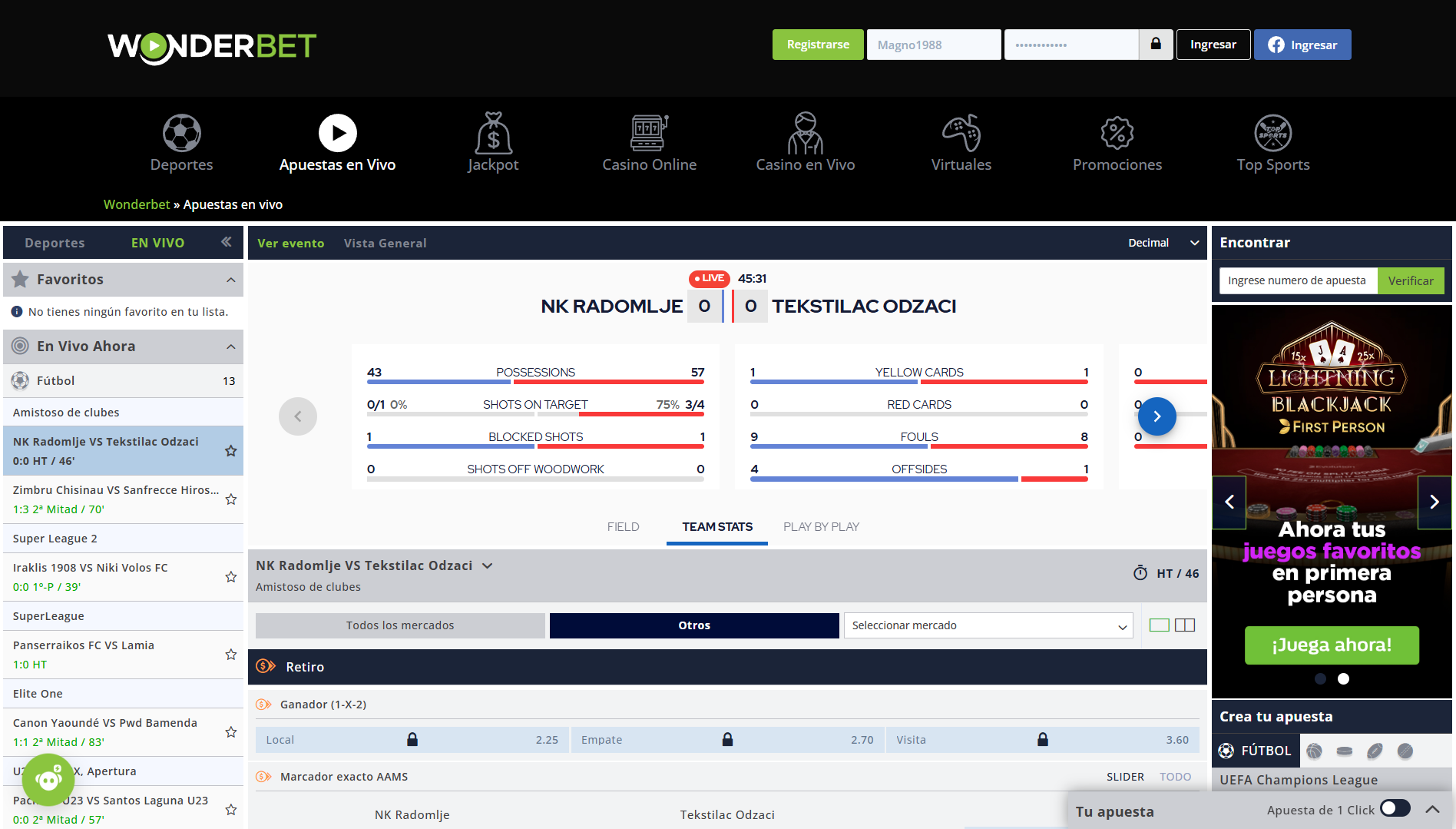Viewport: 1456px width, 829px height.
Task: Open Seleccionar mercado dropdown
Action: pos(988,625)
